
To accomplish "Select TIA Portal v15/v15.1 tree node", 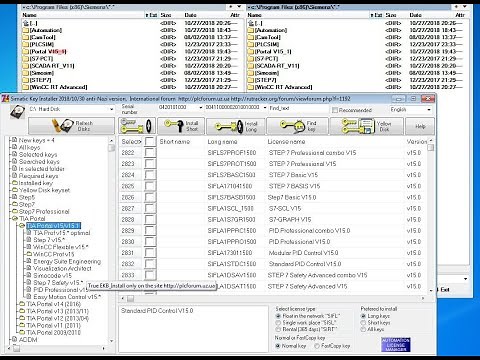I will click(53, 226).
